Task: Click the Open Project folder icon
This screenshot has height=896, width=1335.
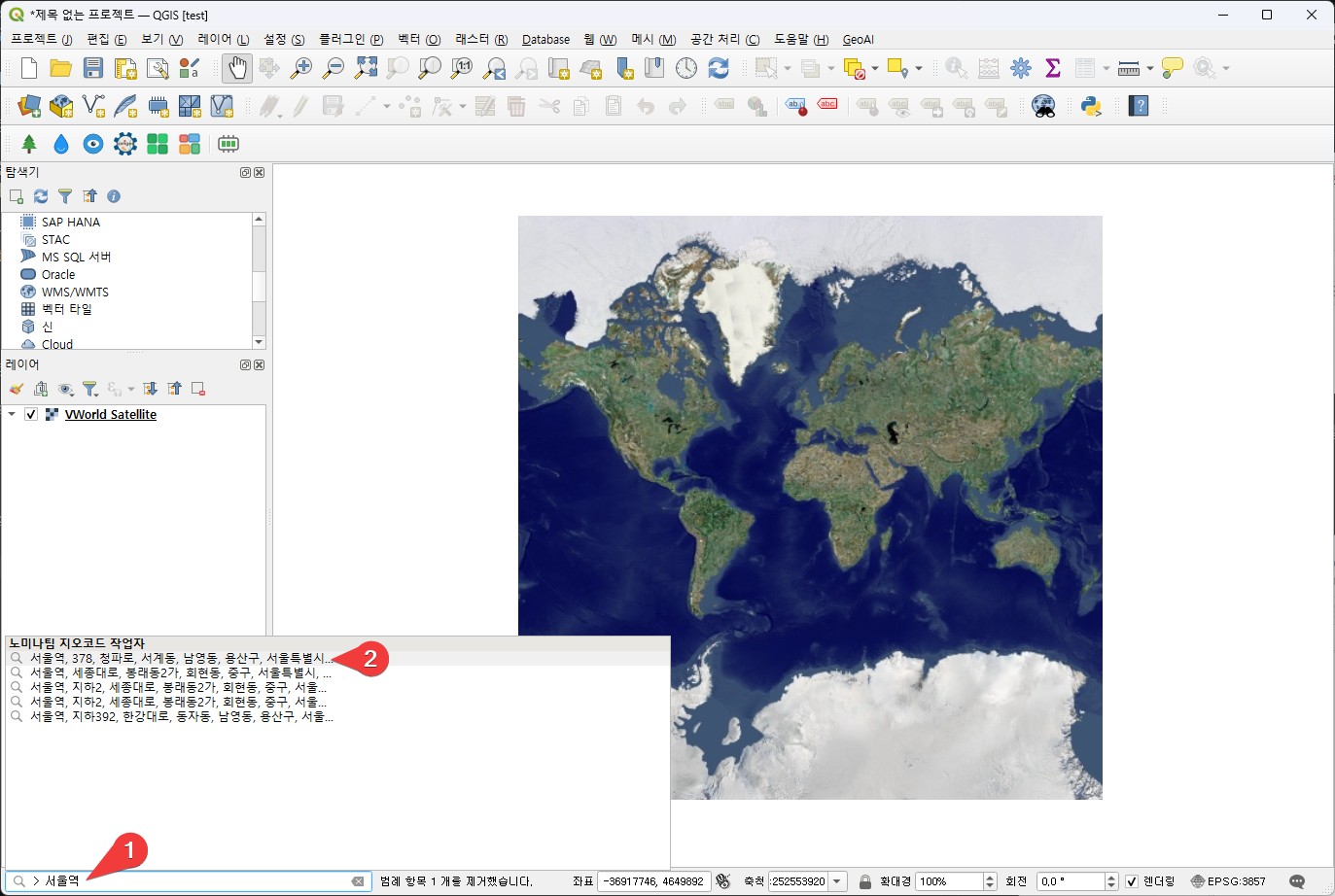Action: pyautogui.click(x=61, y=68)
